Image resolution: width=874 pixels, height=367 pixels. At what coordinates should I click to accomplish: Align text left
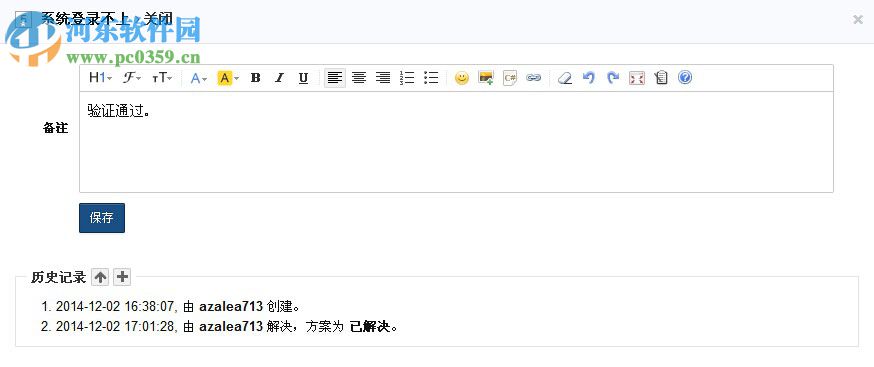334,78
